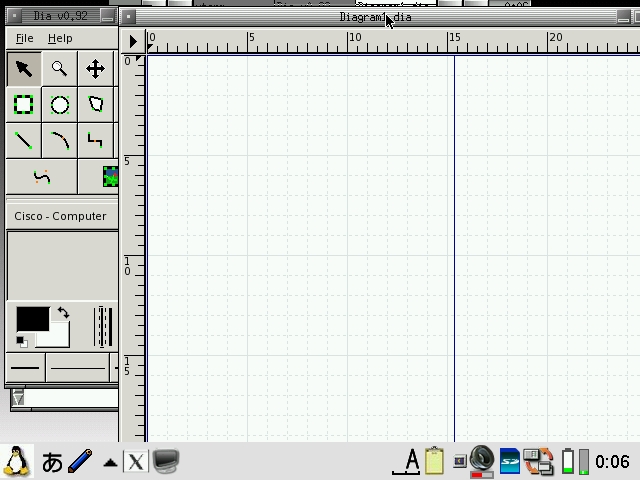Select the Magnify zoom tool

(60, 69)
